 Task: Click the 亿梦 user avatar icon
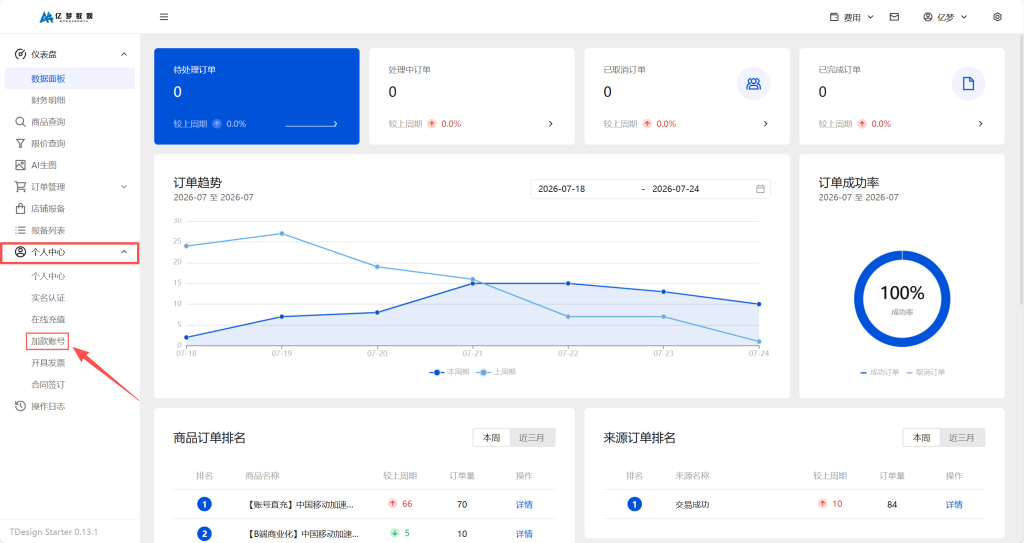(x=927, y=17)
